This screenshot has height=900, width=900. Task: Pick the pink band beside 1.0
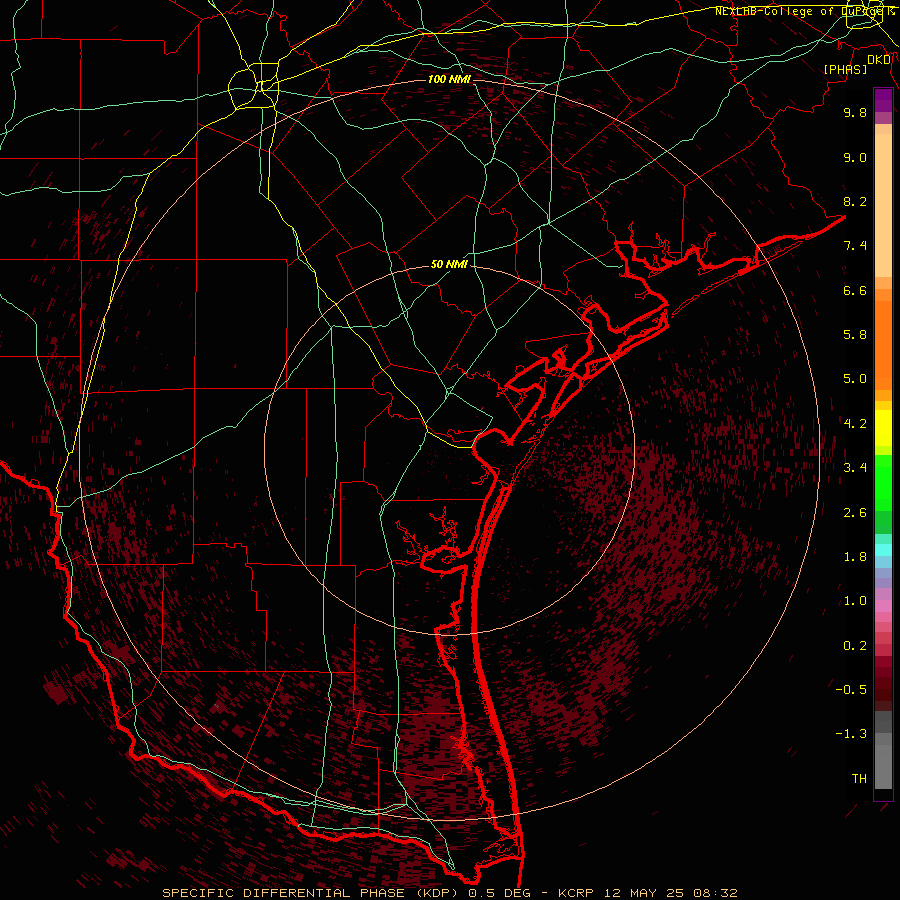(x=883, y=606)
